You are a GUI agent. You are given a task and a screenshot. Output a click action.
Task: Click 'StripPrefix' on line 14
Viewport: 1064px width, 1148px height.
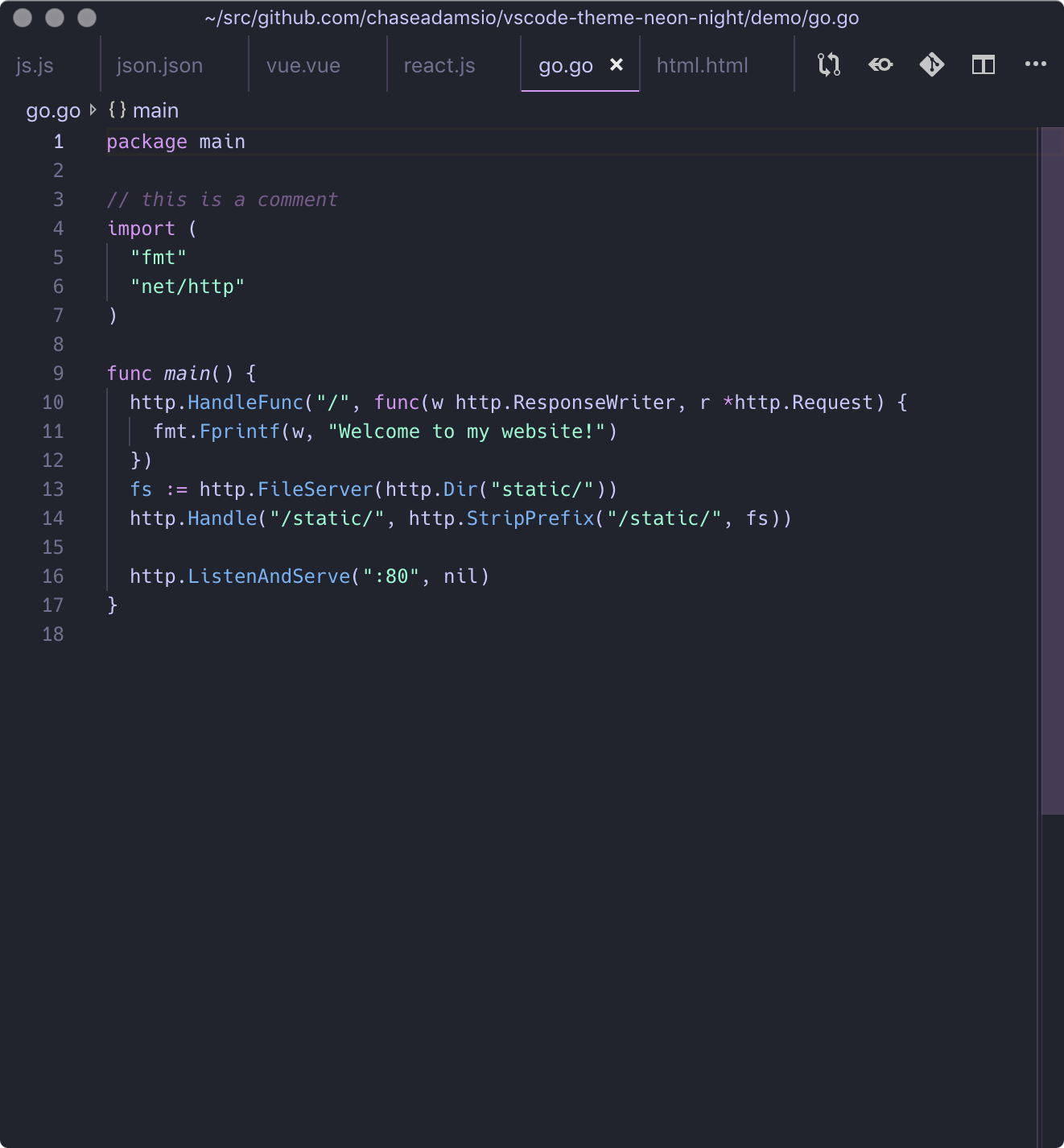click(x=530, y=518)
